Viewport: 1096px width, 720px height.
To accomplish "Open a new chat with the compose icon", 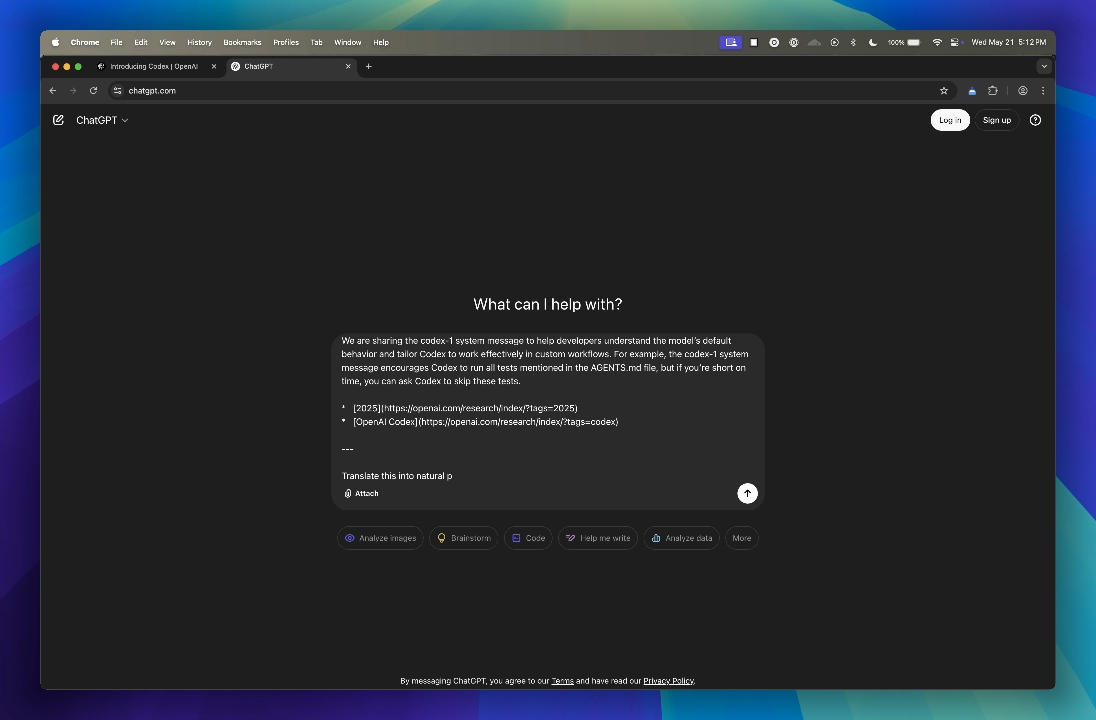I will (x=58, y=120).
